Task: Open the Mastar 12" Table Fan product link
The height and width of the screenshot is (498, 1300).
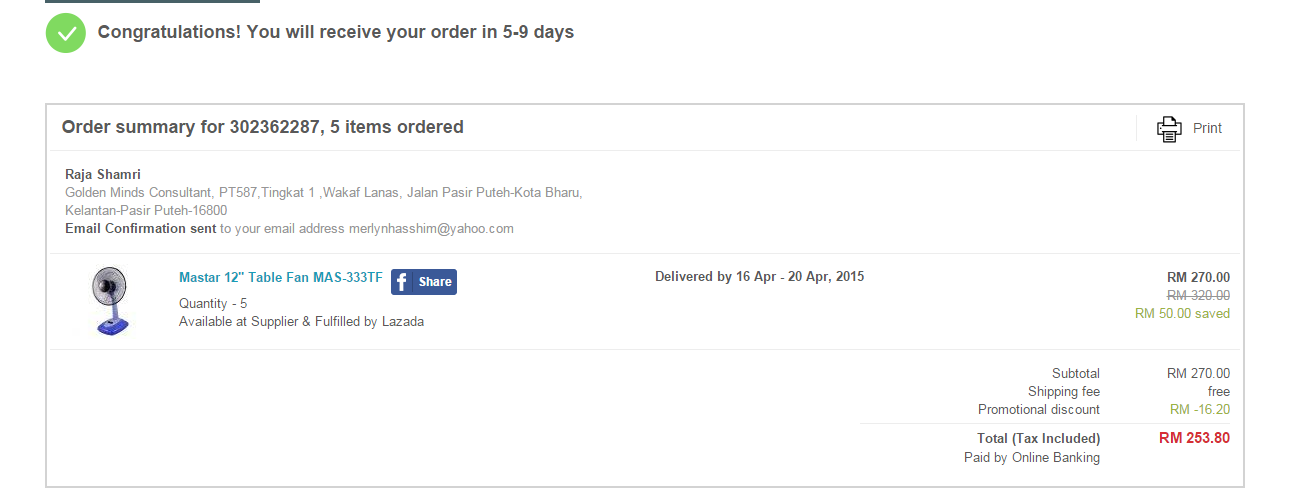Action: coord(280,278)
